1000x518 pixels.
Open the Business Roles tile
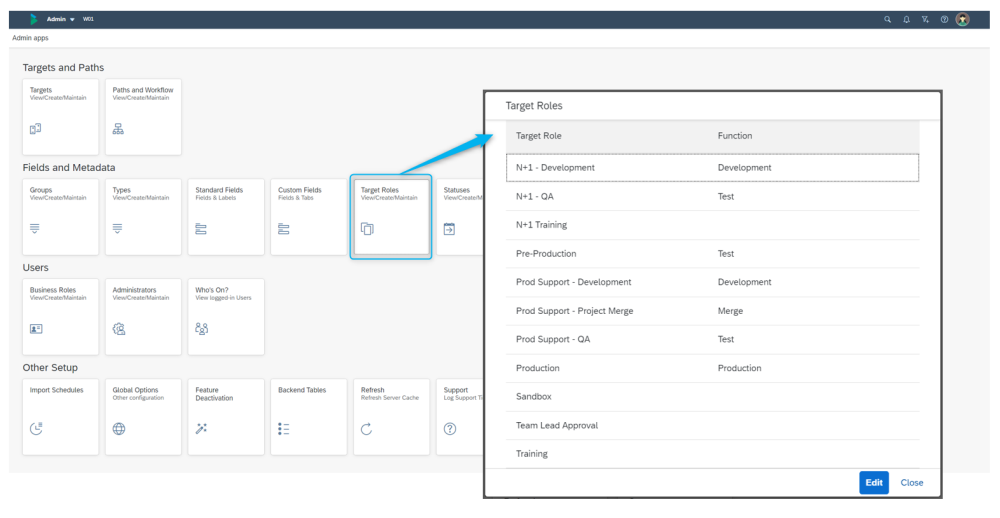(x=61, y=317)
